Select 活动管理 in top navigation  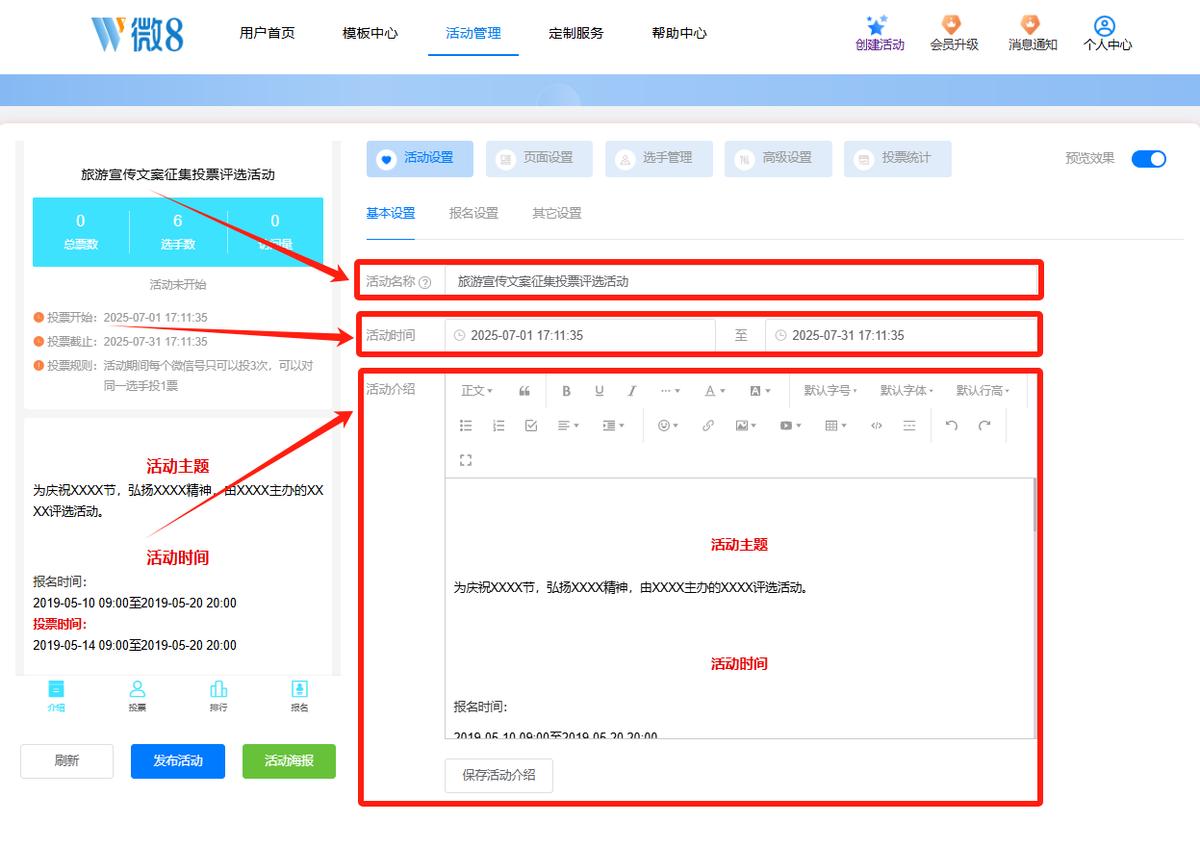473,33
